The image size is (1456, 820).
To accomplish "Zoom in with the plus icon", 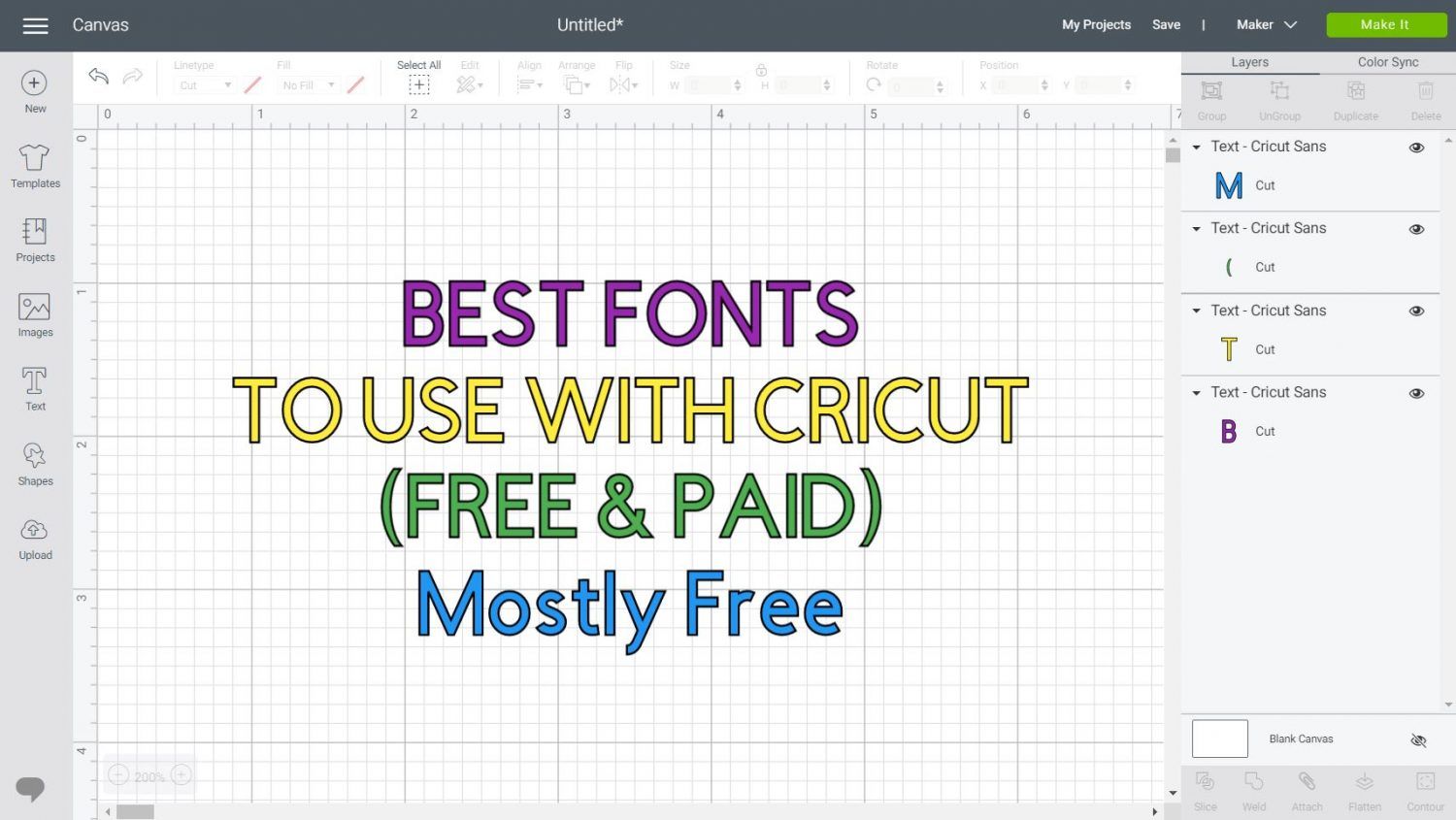I will point(181,775).
